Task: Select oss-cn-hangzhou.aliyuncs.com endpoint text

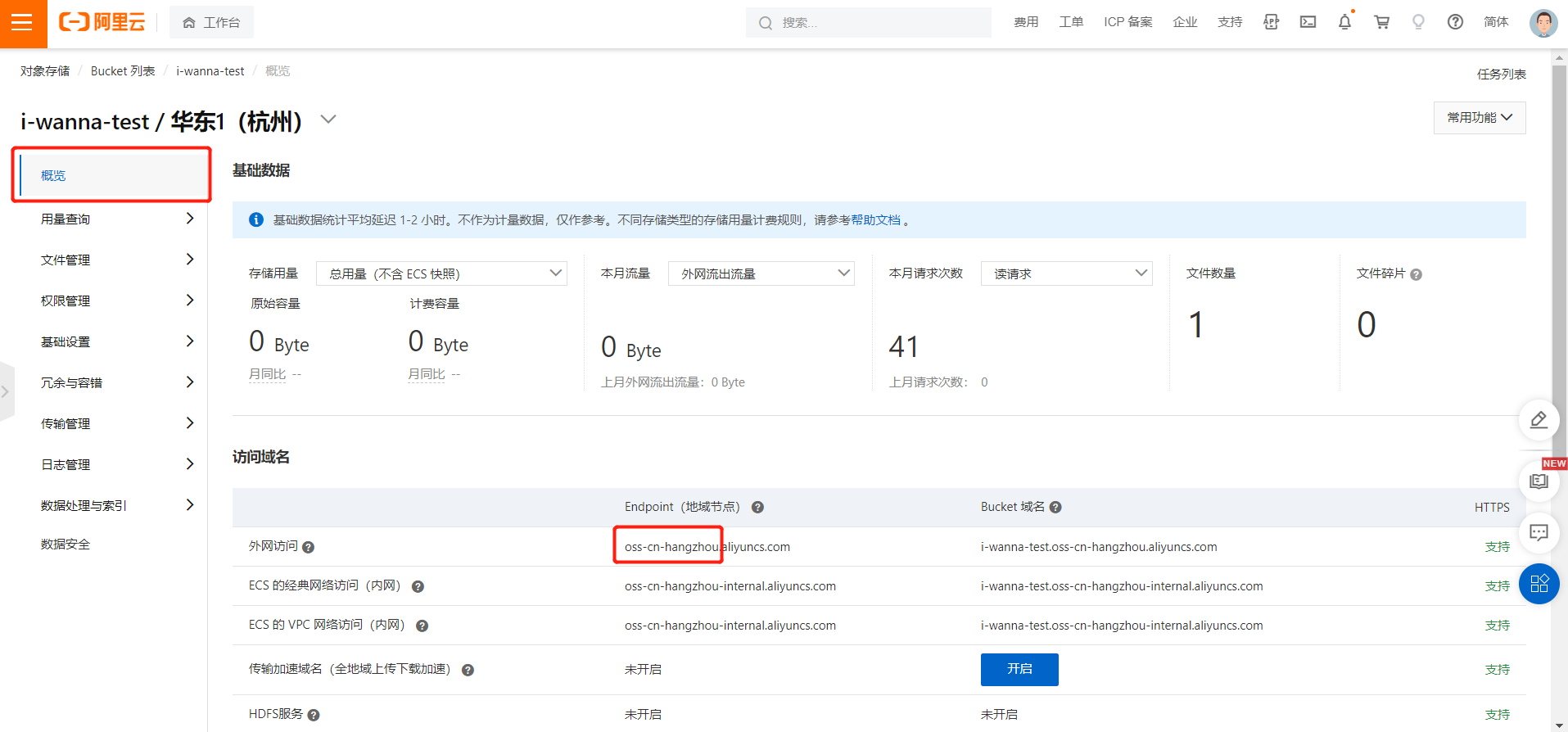Action: [707, 547]
